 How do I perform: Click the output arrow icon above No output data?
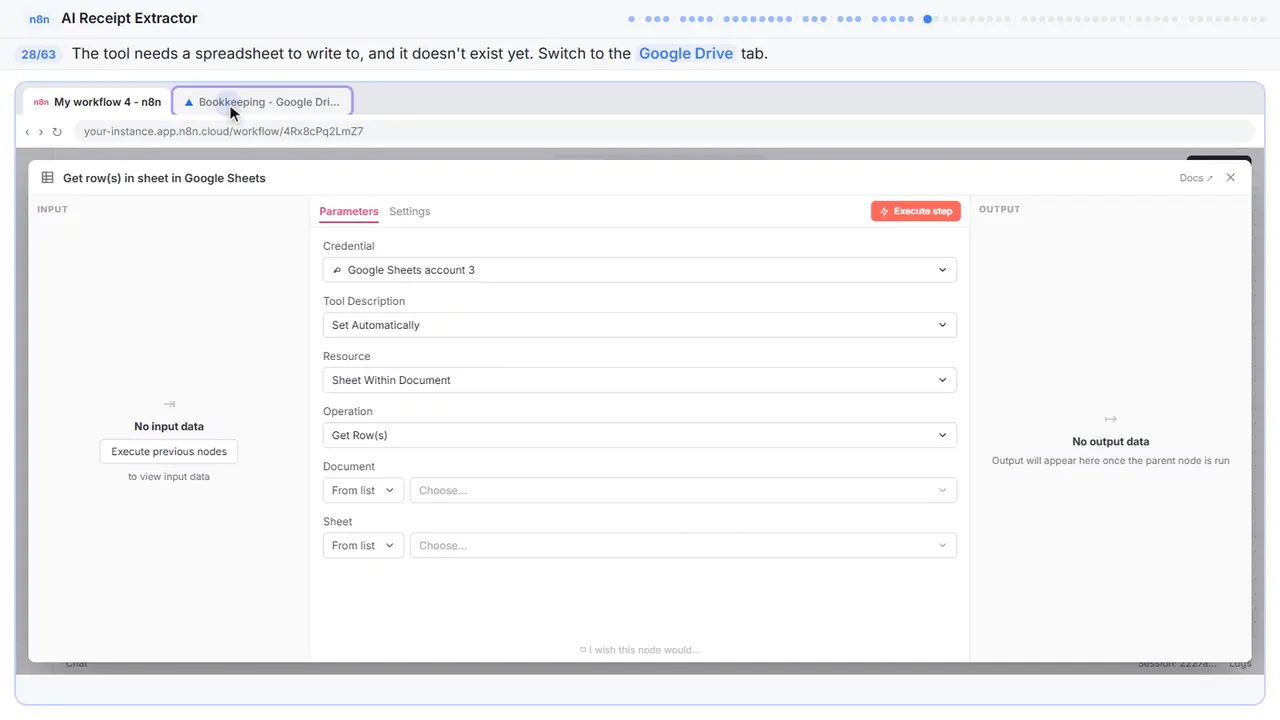pos(1110,419)
